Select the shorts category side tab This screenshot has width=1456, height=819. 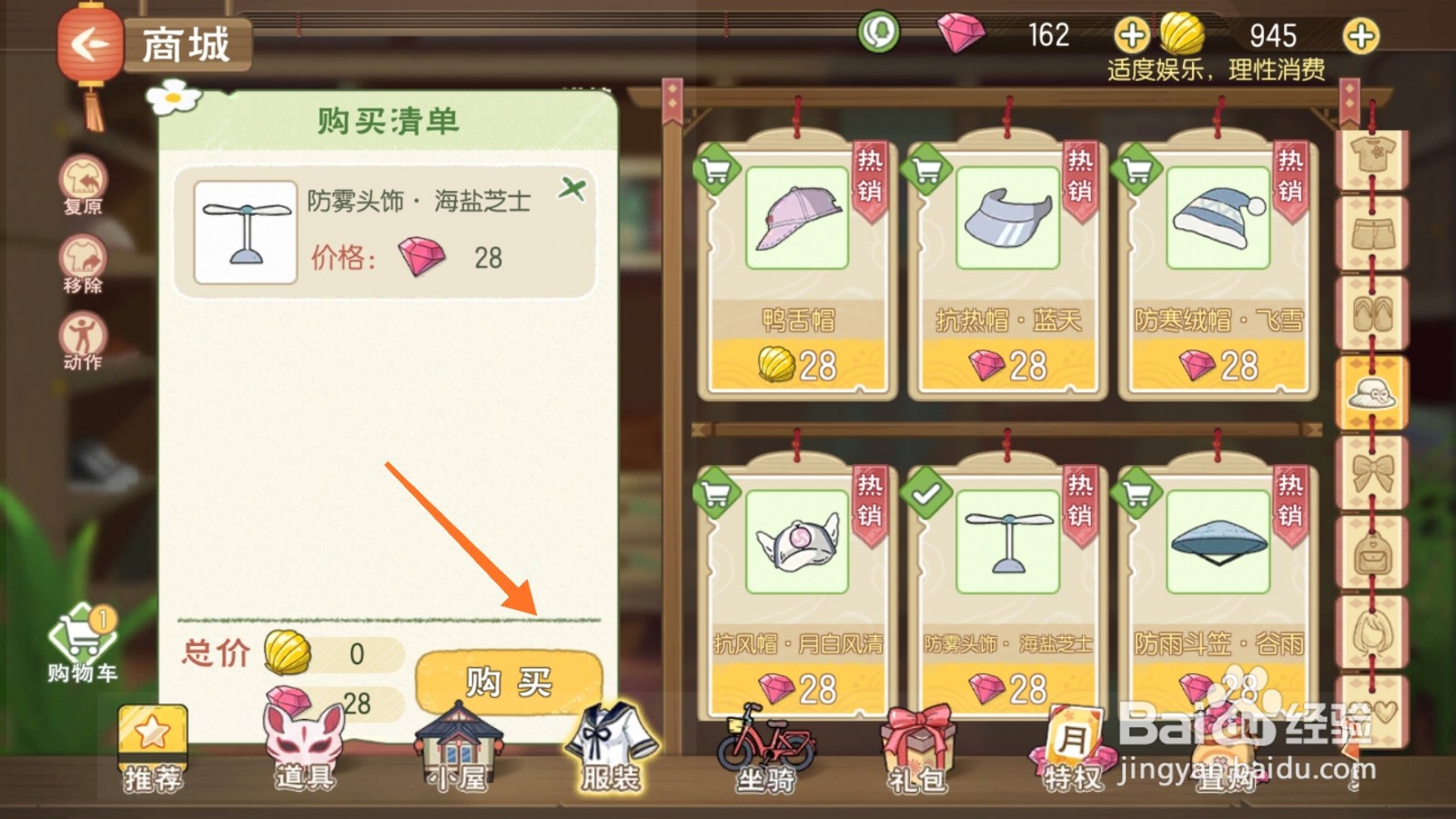coord(1371,236)
